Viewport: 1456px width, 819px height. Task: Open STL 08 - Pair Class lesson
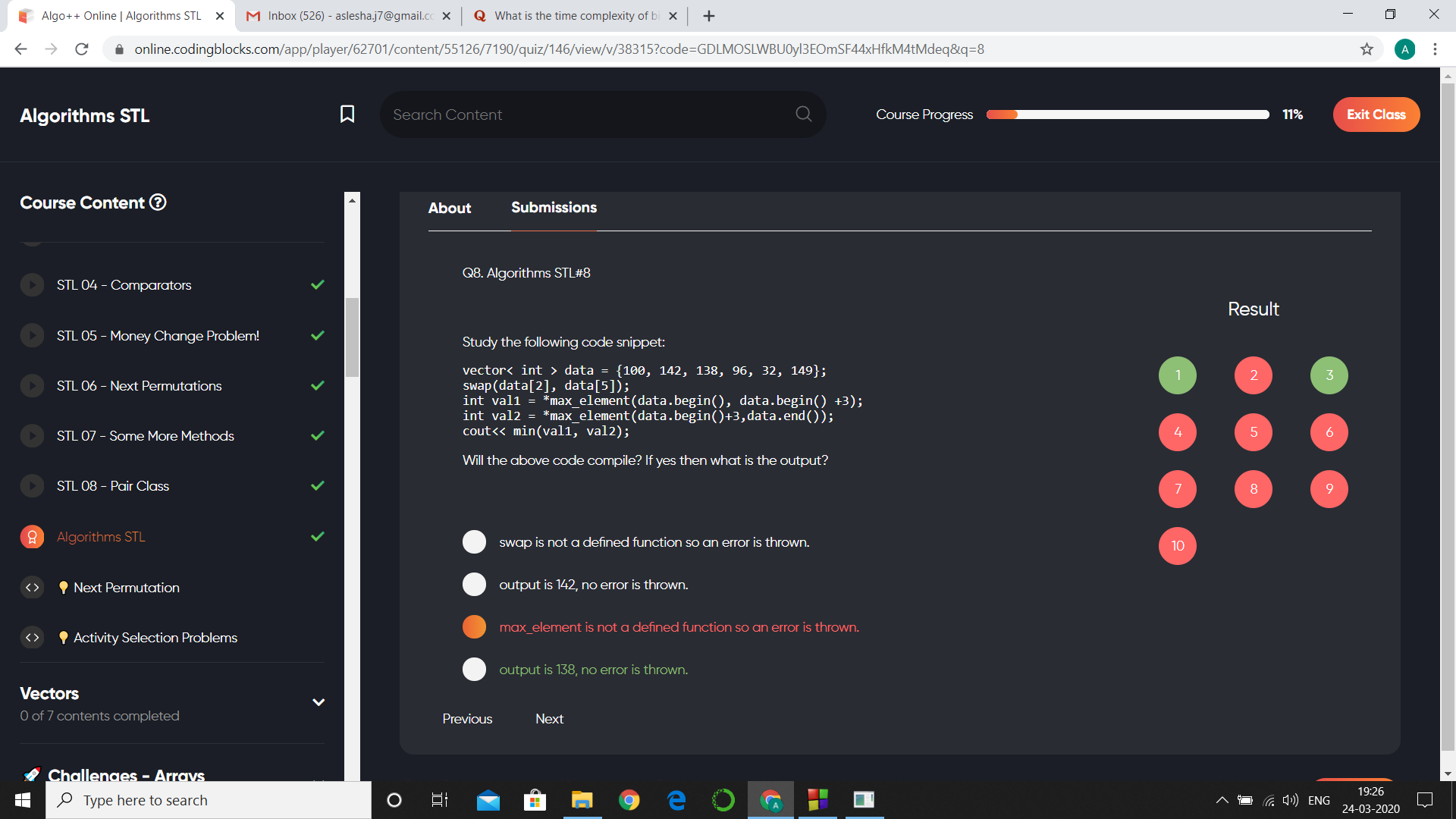113,486
